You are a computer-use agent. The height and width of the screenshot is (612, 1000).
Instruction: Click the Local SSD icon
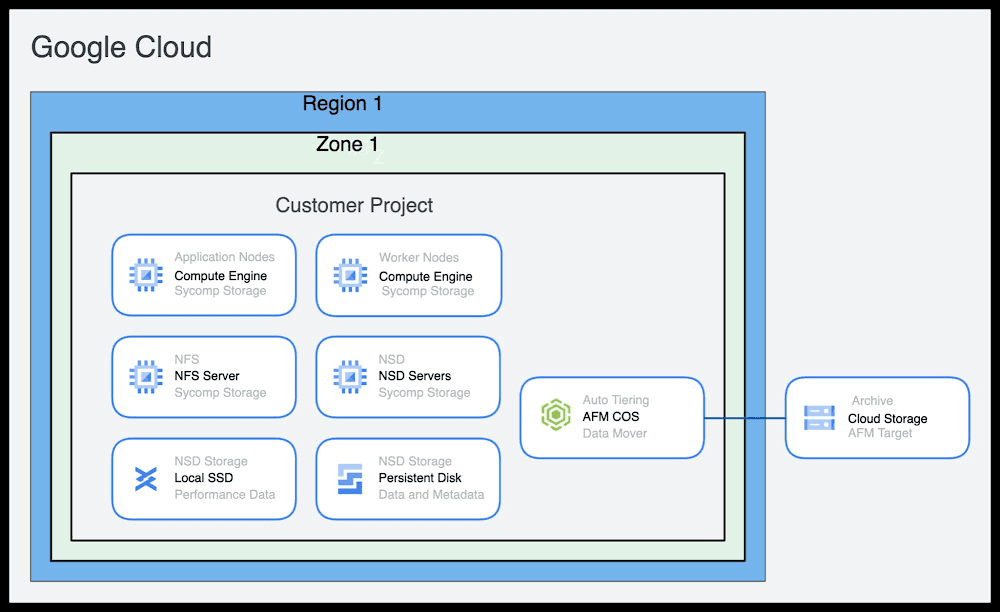point(146,479)
